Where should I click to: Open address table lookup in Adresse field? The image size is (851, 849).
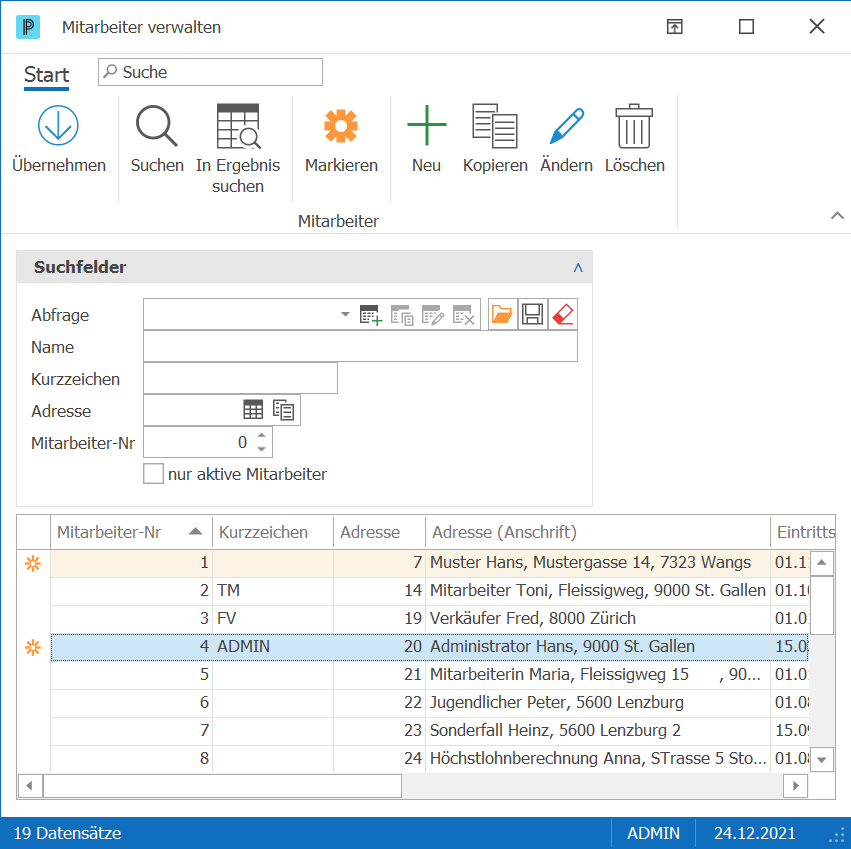click(253, 410)
